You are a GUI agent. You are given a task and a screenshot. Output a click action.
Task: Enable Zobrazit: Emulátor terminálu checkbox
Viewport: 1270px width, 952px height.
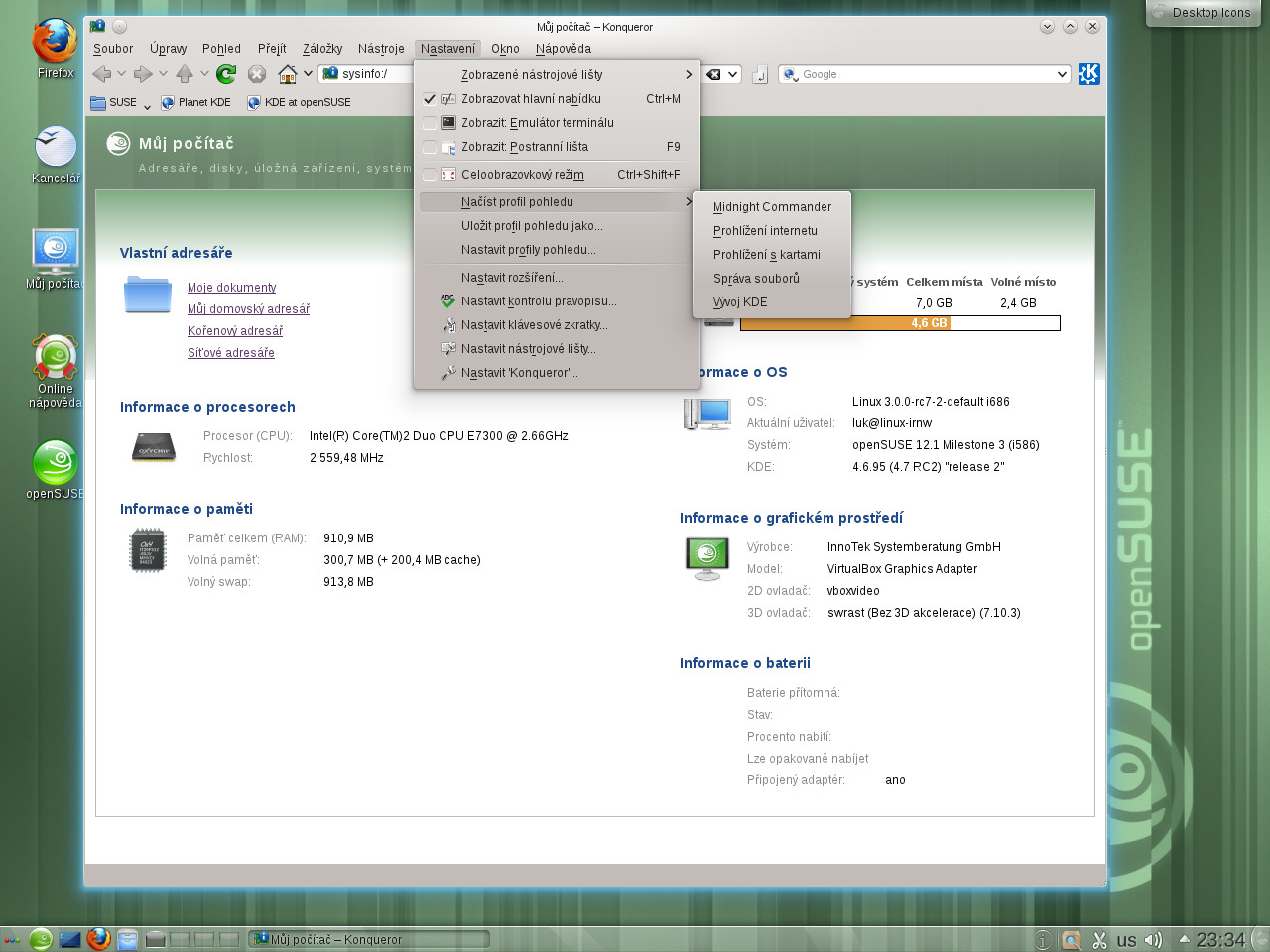click(430, 123)
